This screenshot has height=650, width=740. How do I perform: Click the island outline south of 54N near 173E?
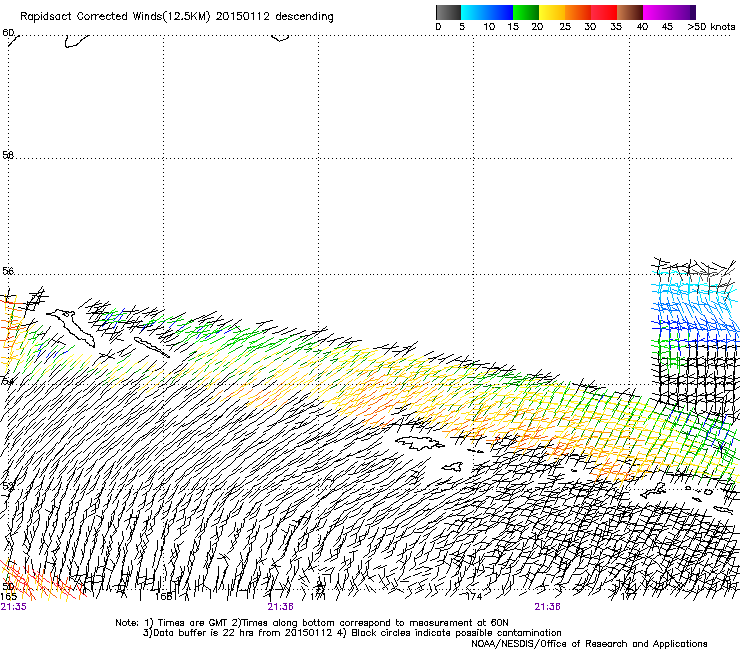(420, 443)
